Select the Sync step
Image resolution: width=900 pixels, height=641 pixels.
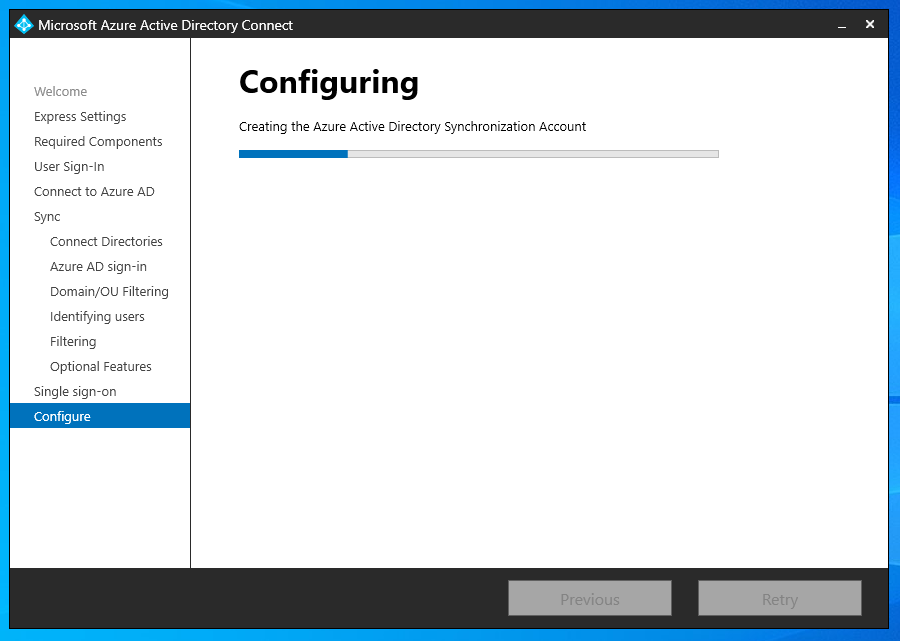tap(47, 217)
